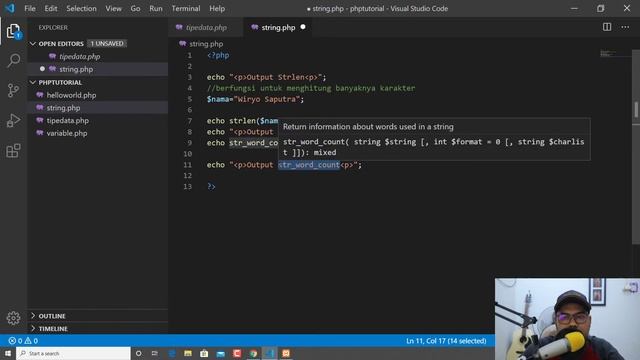Click the split editor right icon
The image size is (640, 360).
(x=607, y=27)
